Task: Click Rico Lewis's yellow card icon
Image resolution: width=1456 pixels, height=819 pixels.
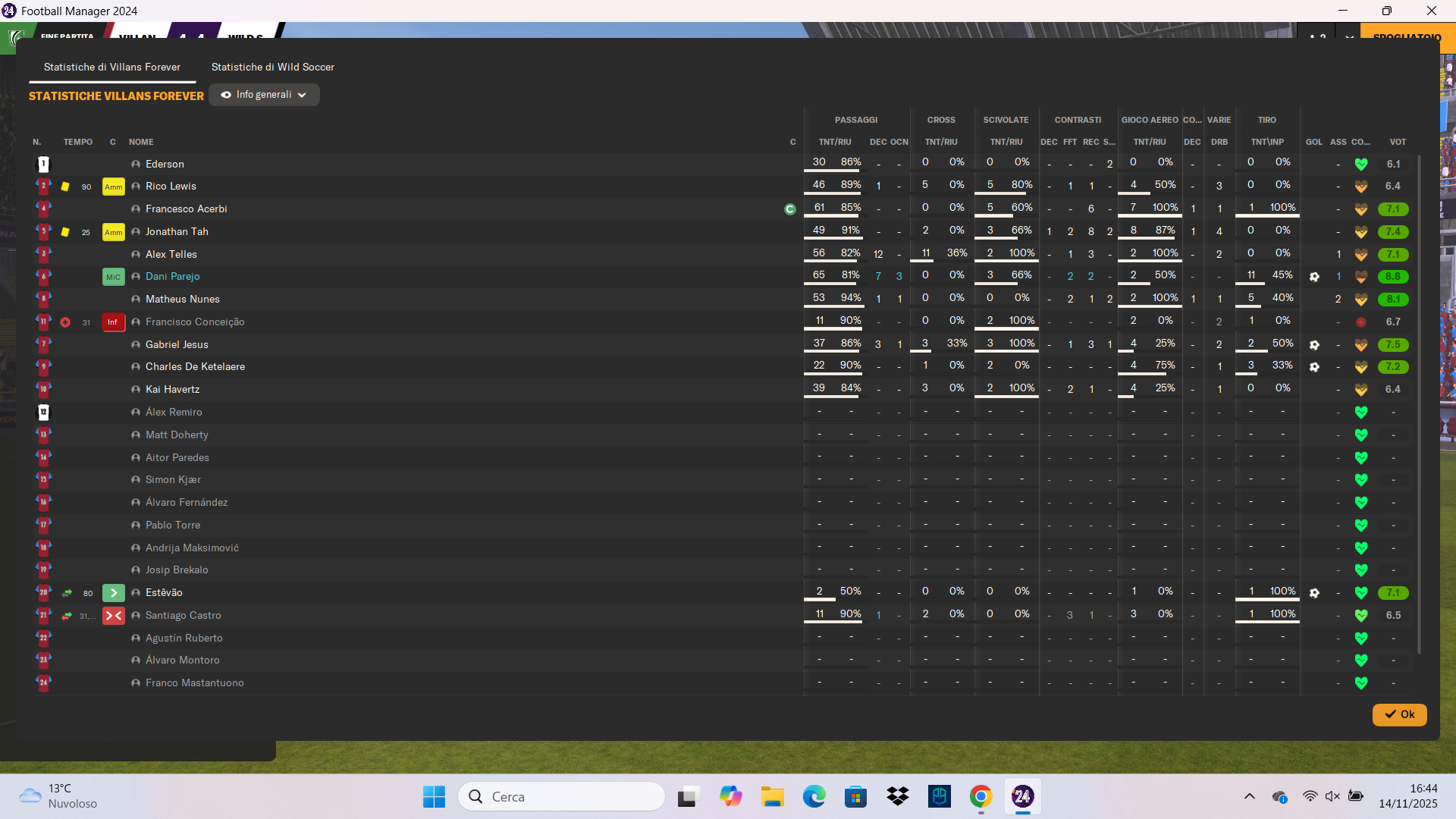Action: tap(65, 187)
